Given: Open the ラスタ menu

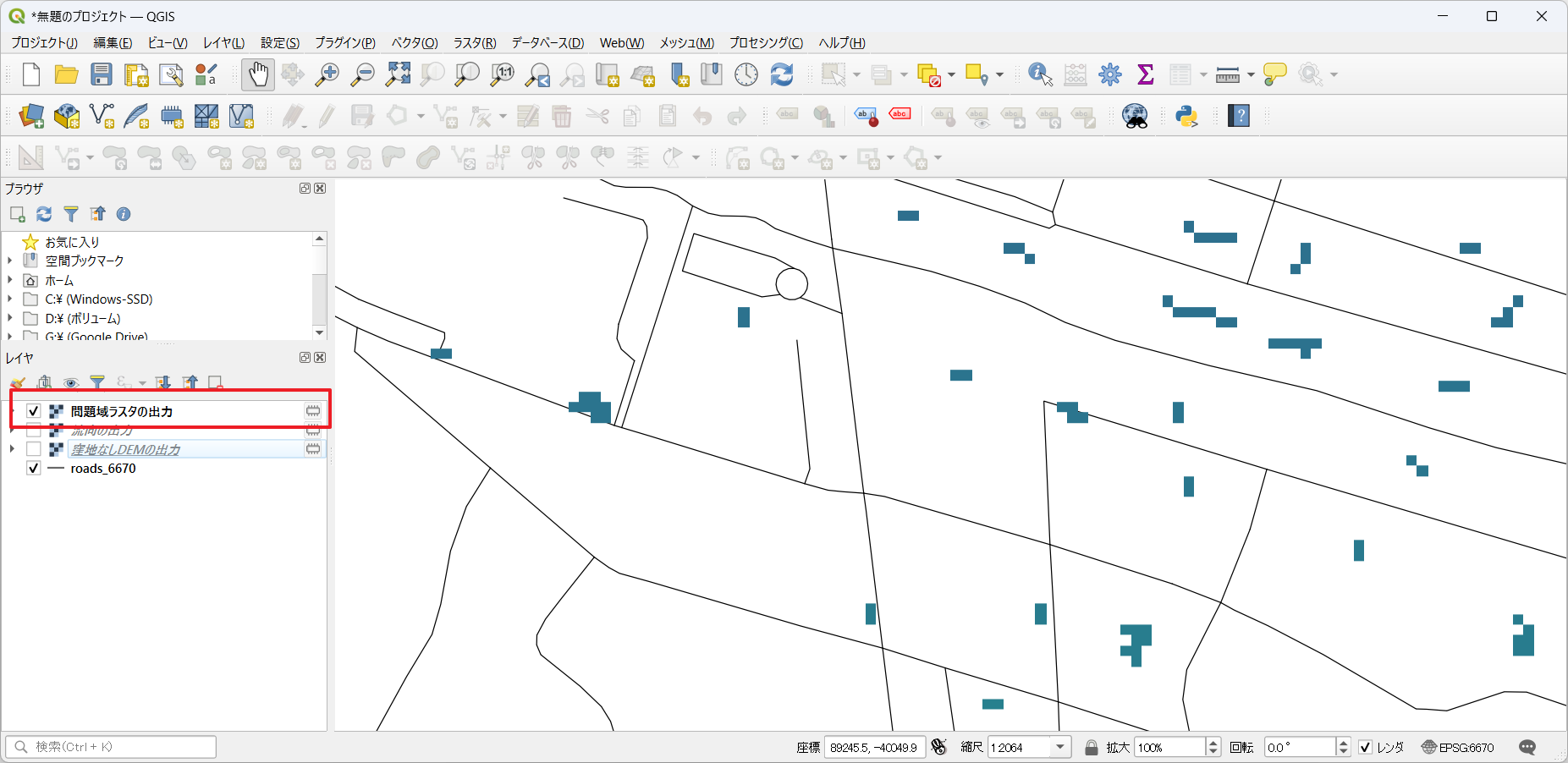Looking at the screenshot, I should click(x=475, y=42).
